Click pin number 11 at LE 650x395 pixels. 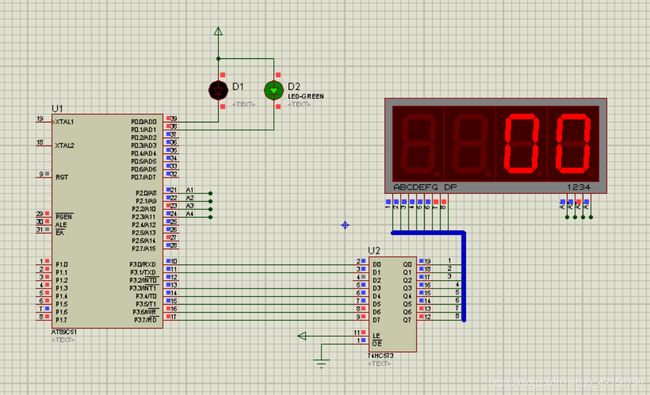pos(357,332)
